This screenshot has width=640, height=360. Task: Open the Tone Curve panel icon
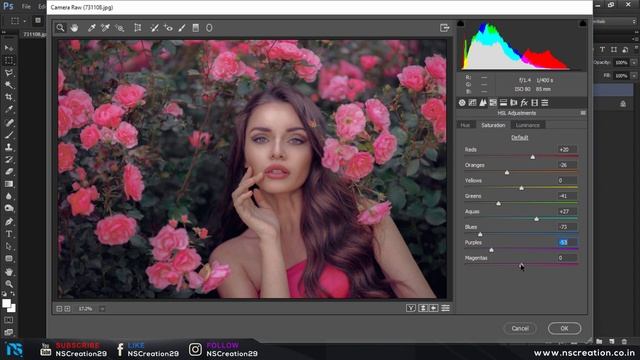[x=472, y=103]
